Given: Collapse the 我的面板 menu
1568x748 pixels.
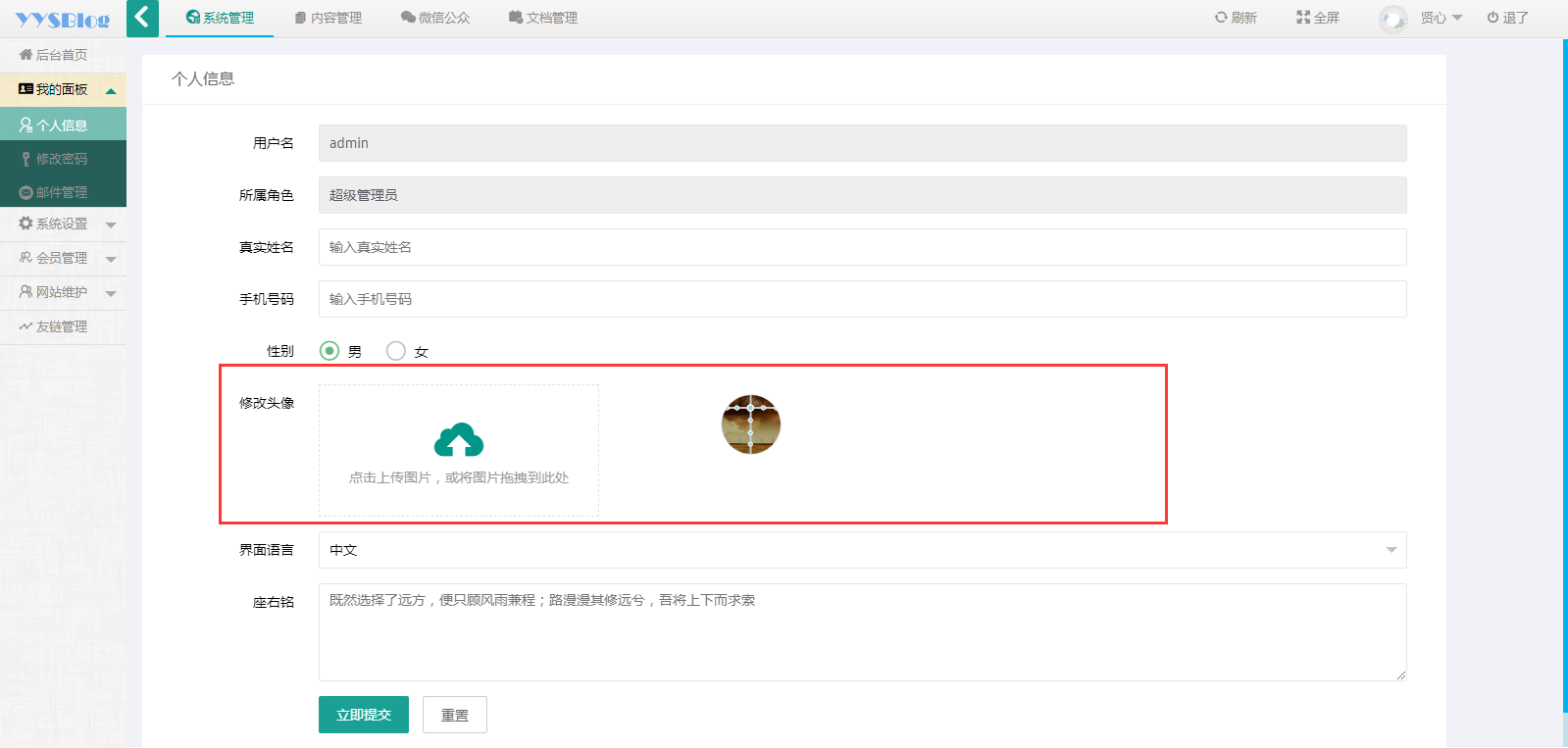Looking at the screenshot, I should (x=63, y=89).
